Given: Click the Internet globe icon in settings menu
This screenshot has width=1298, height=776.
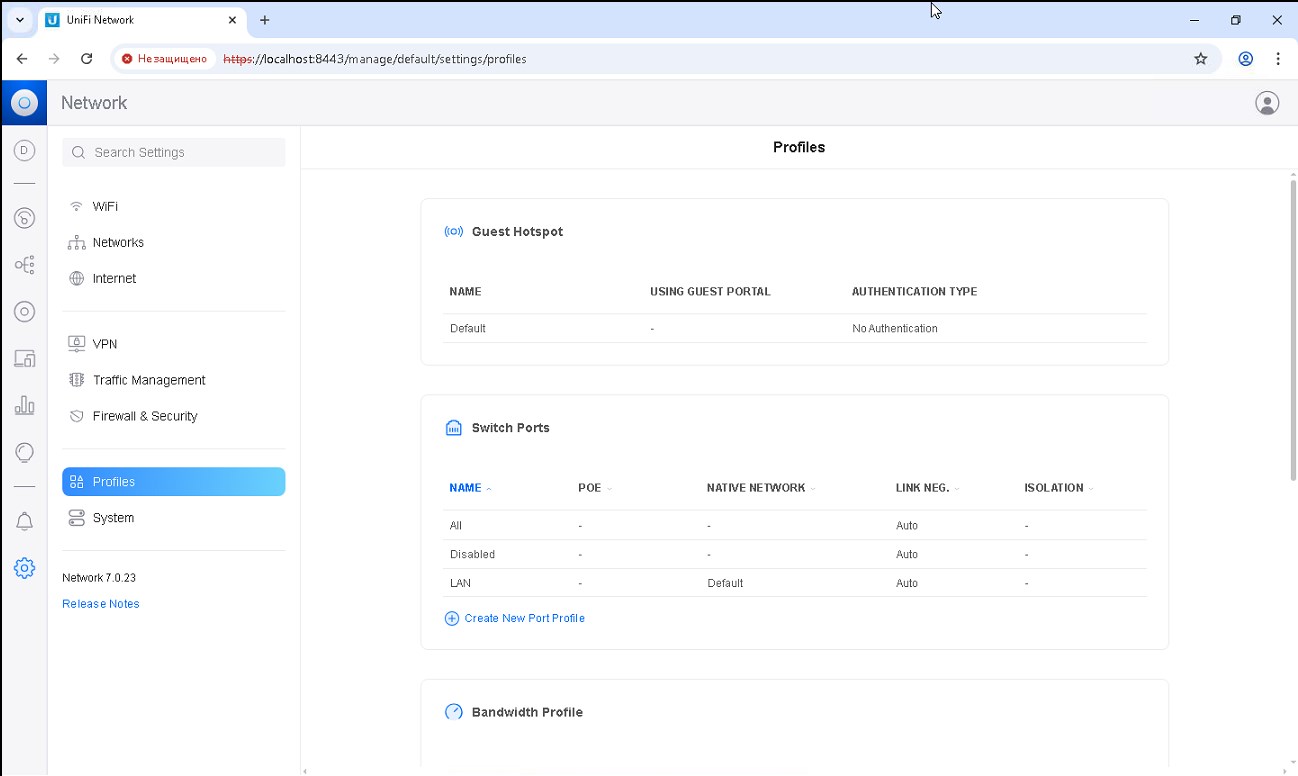Looking at the screenshot, I should [x=76, y=278].
